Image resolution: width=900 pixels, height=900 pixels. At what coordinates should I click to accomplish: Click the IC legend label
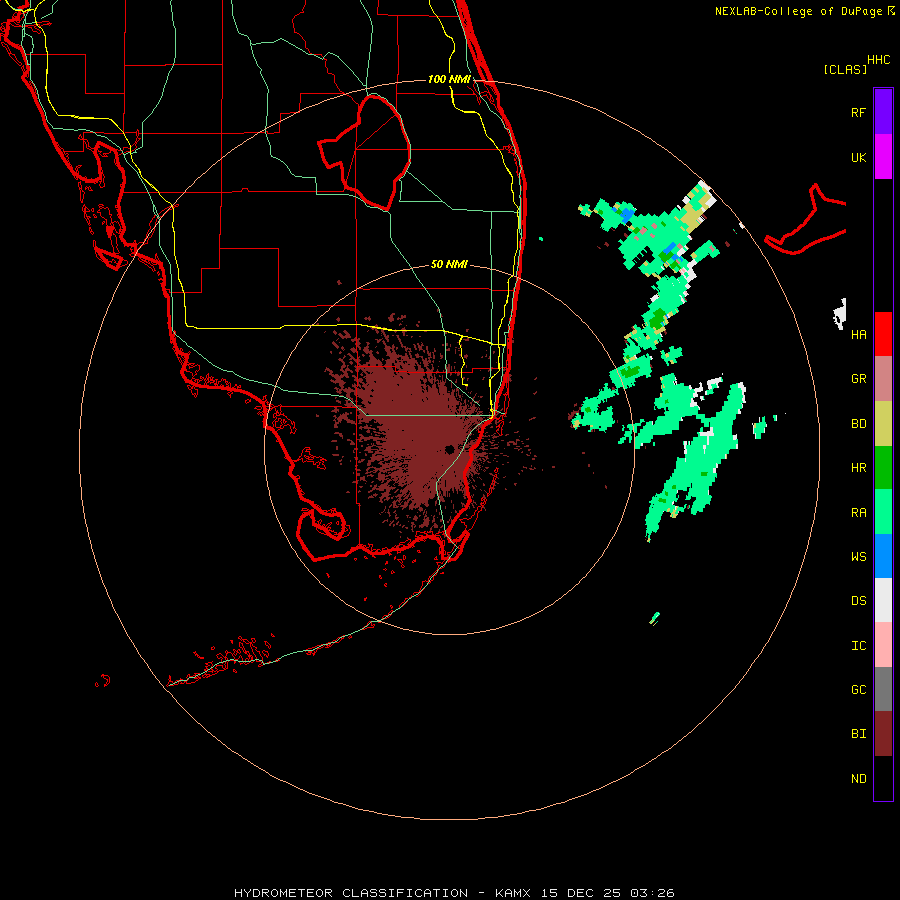[858, 646]
